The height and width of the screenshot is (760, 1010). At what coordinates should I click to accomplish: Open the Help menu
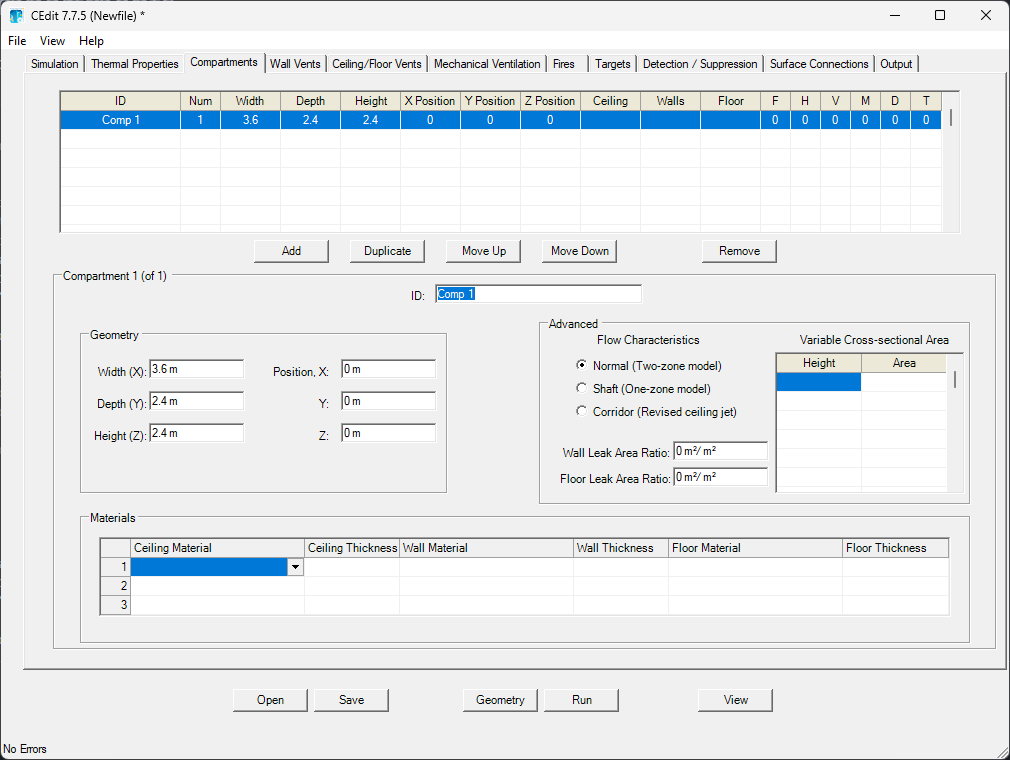click(91, 41)
